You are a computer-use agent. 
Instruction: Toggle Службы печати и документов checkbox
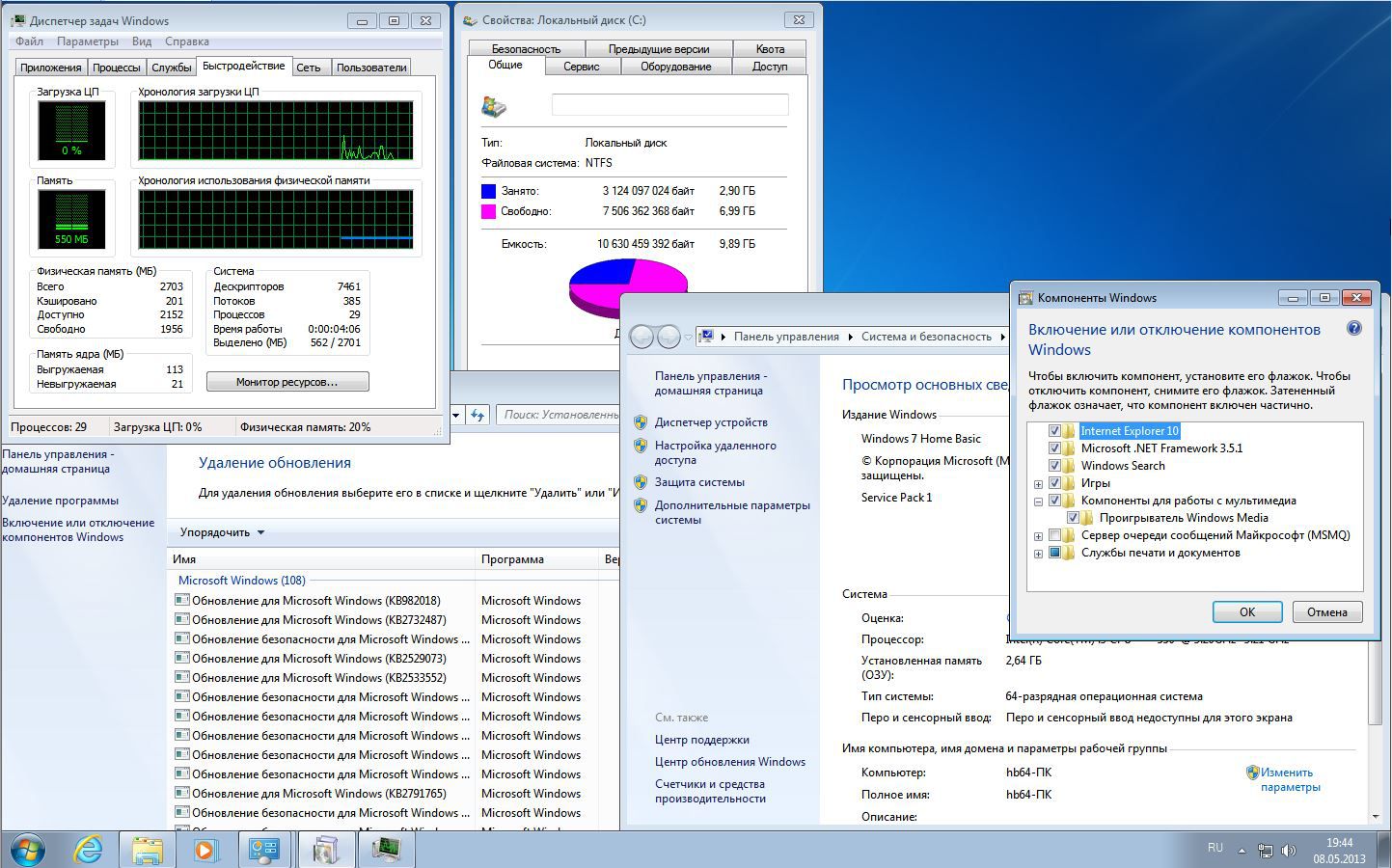[1054, 553]
